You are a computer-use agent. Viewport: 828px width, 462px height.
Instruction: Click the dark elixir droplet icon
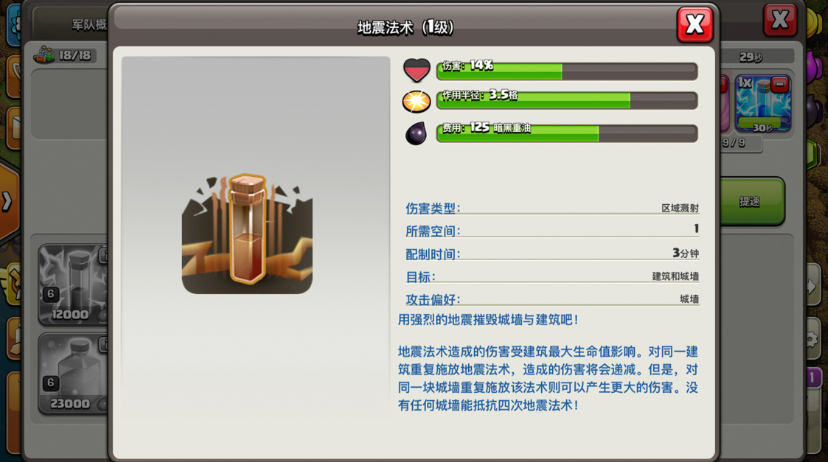(416, 134)
